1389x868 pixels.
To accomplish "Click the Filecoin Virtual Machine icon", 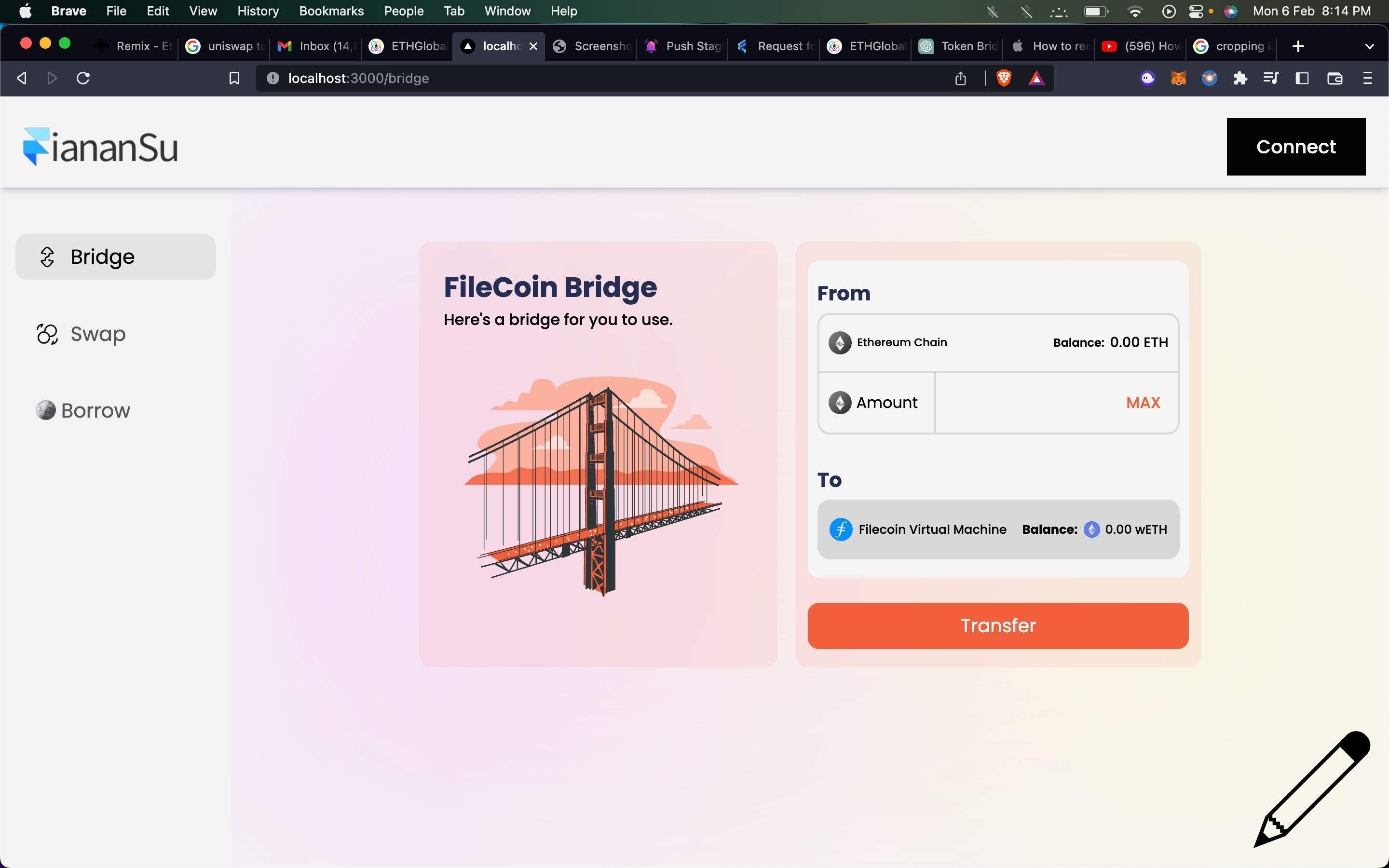I will (840, 529).
